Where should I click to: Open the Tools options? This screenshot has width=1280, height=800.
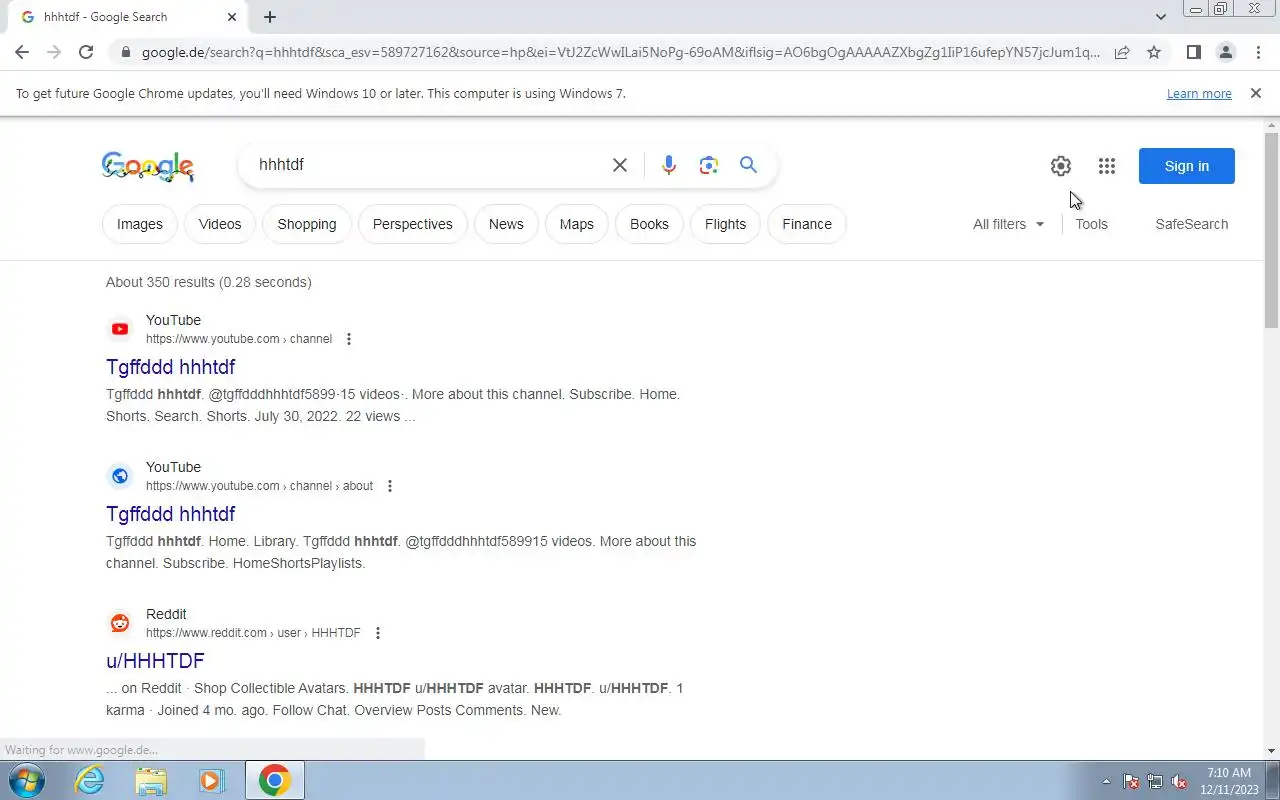point(1091,224)
